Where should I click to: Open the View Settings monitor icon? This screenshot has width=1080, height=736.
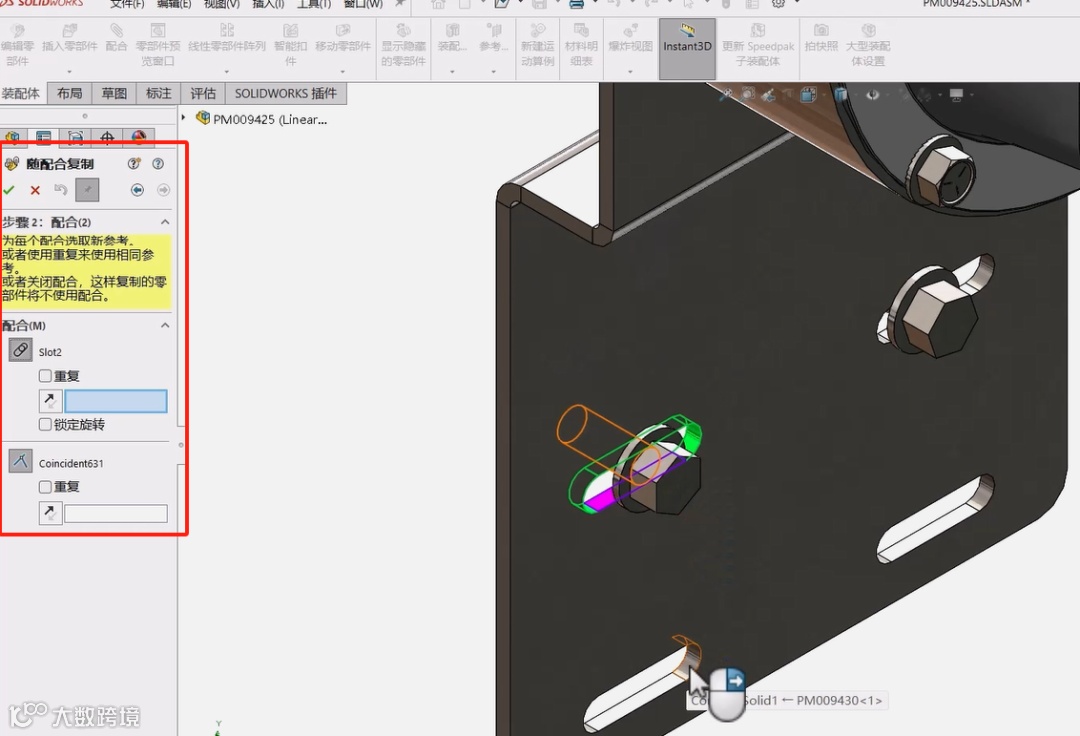957,94
